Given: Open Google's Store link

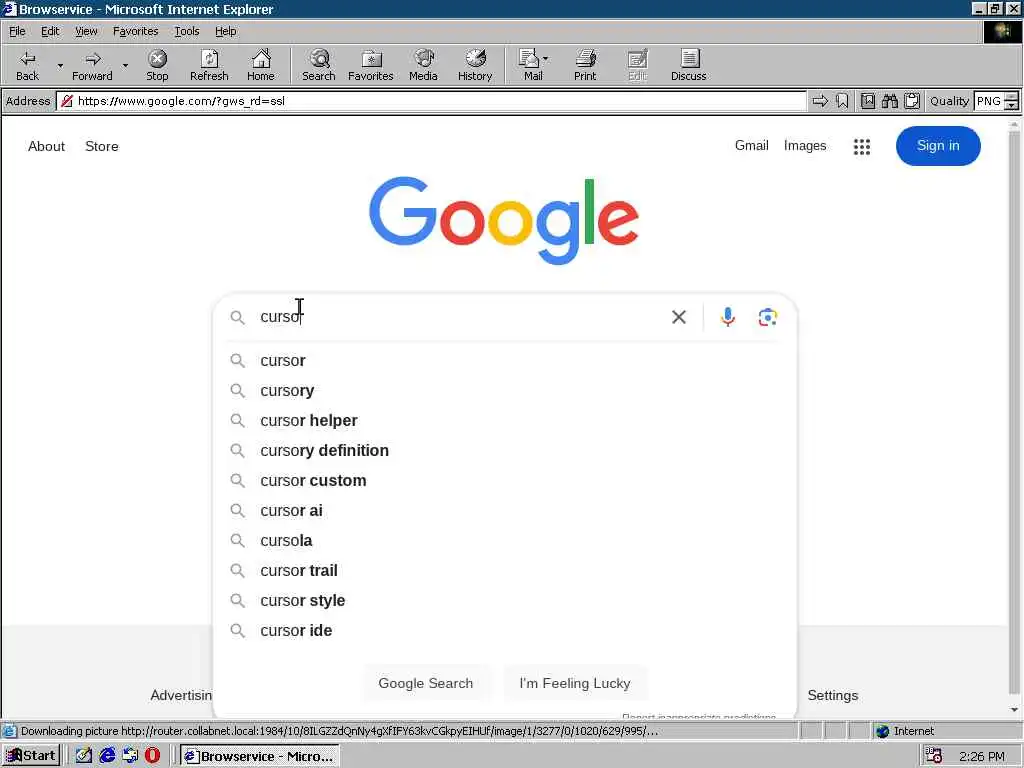Looking at the screenshot, I should pyautogui.click(x=102, y=146).
